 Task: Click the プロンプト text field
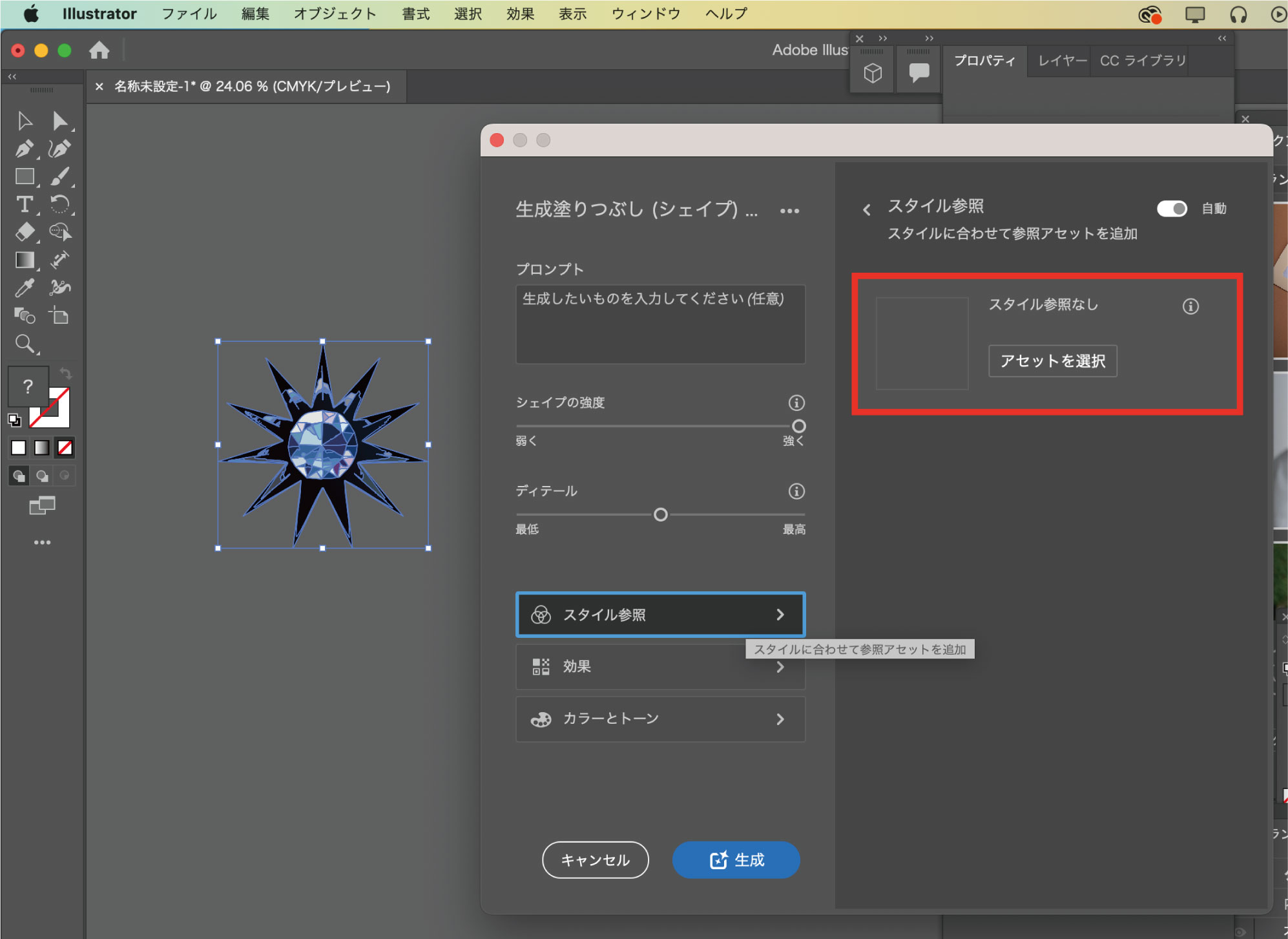click(x=660, y=324)
